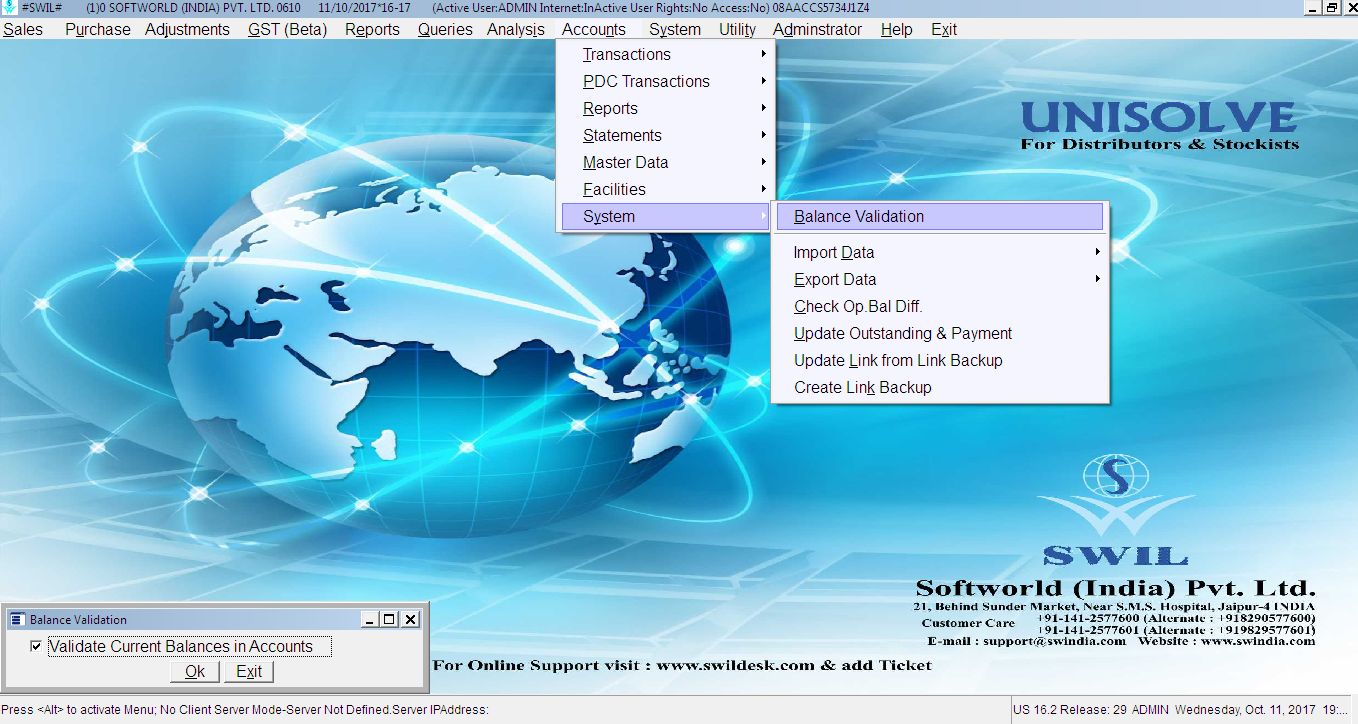Click the 'Press <Alt> to activate Menu' status text

point(79,710)
